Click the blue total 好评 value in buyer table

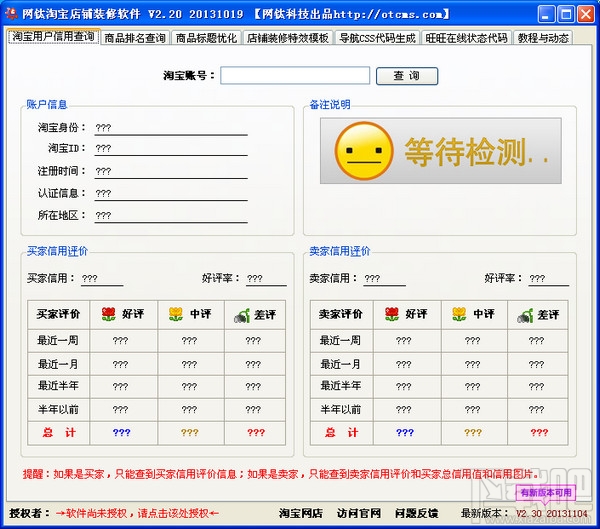(122, 433)
